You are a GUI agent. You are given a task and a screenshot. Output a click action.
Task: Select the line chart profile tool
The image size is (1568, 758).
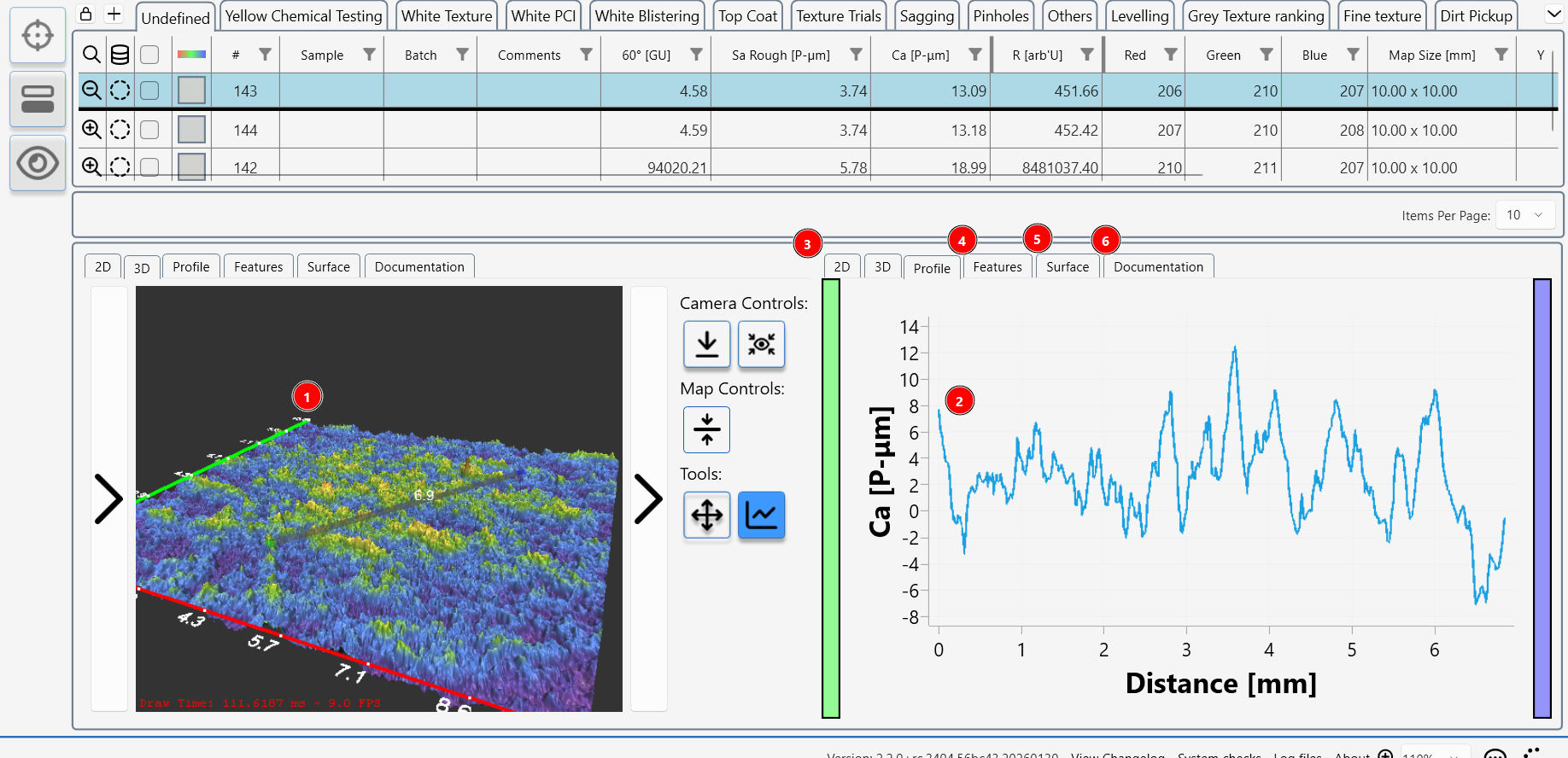tap(761, 515)
